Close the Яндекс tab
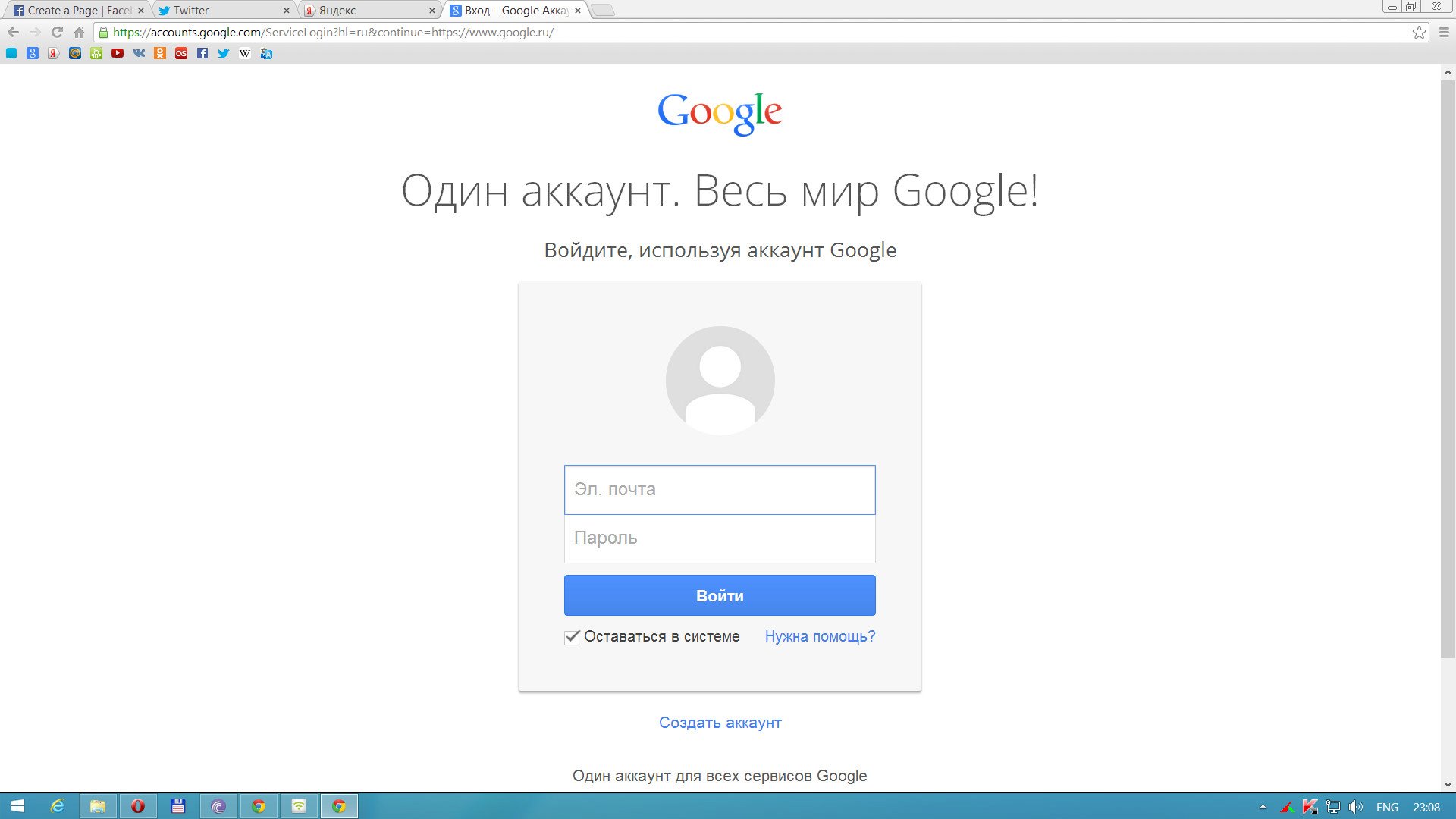The image size is (1456, 819). pos(432,11)
